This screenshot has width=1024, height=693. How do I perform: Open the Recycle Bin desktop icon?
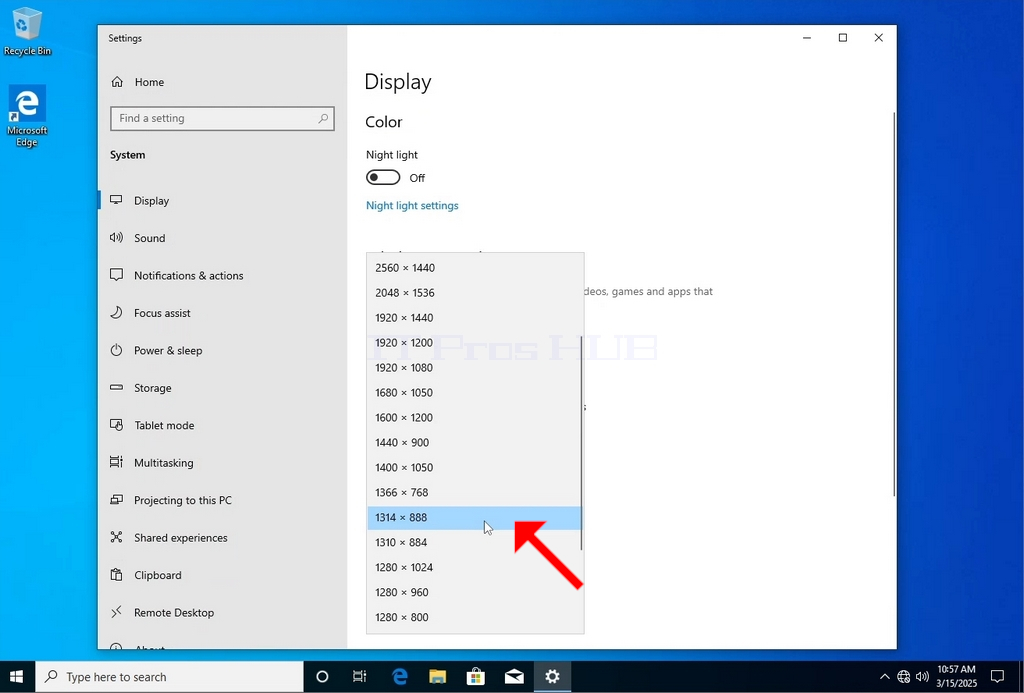point(27,31)
